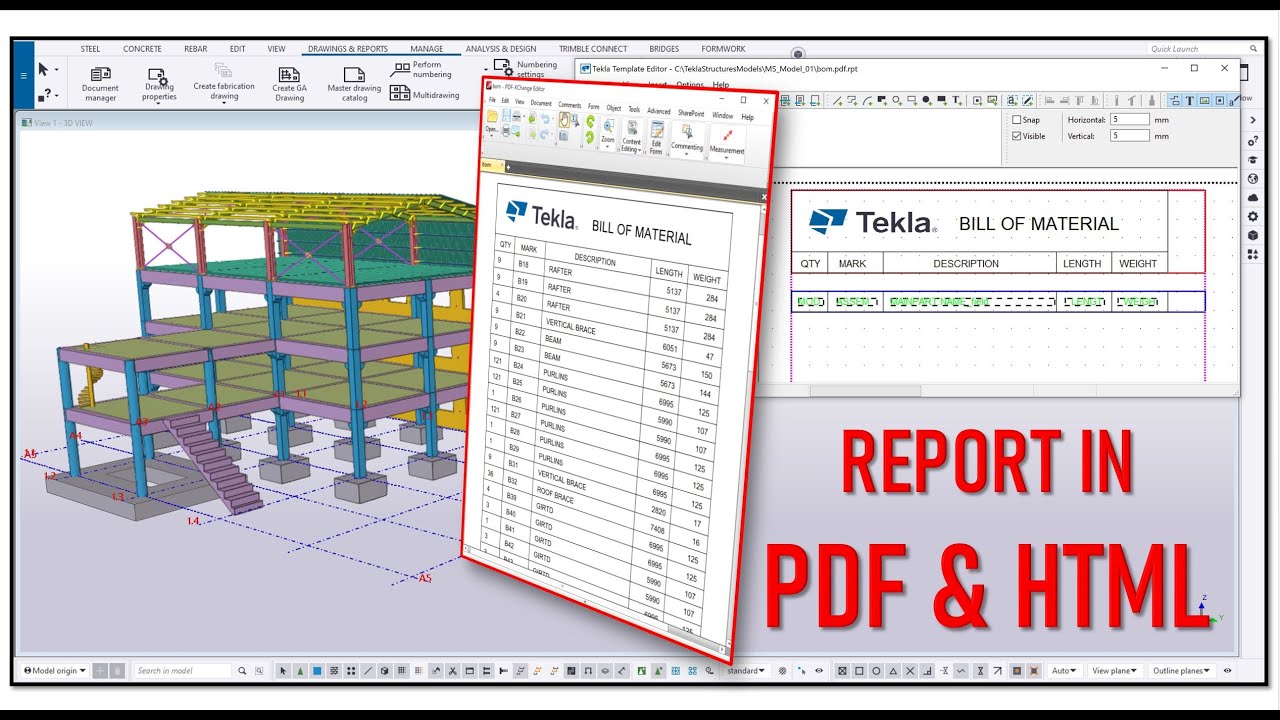Open the Tekla hamburger file menu
1280x720 pixels.
click(x=22, y=74)
